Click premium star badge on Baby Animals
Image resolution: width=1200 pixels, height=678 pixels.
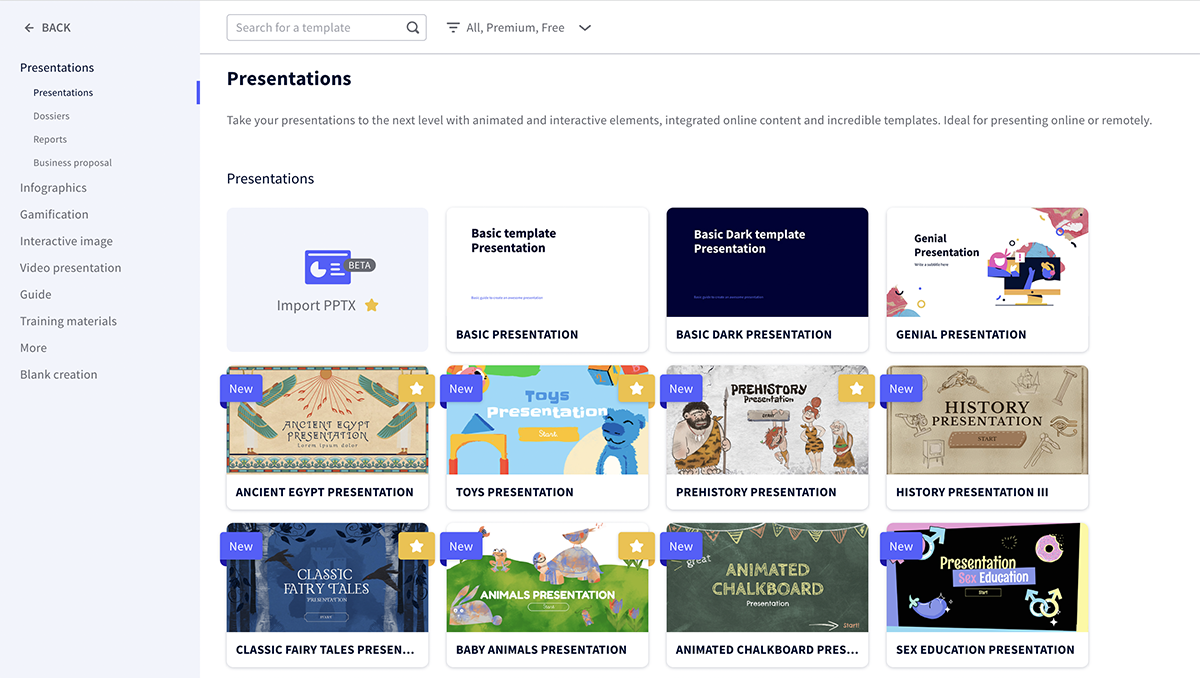point(636,546)
